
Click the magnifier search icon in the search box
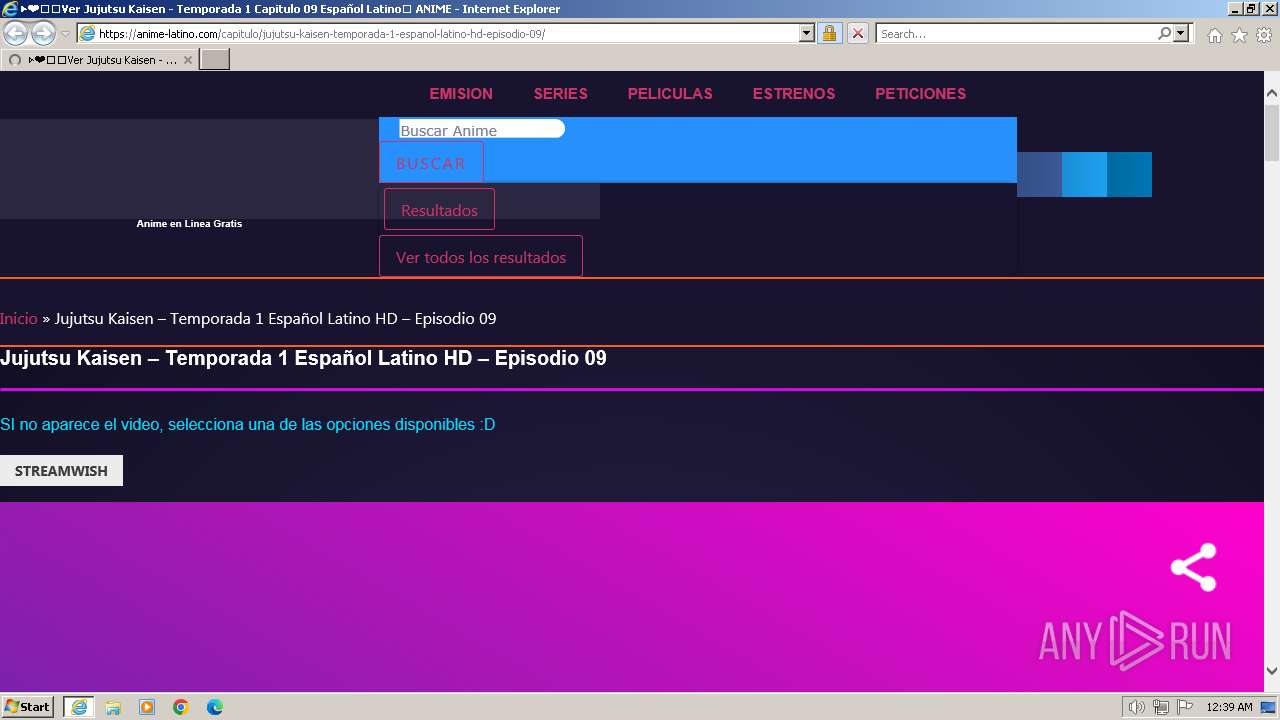[1164, 33]
